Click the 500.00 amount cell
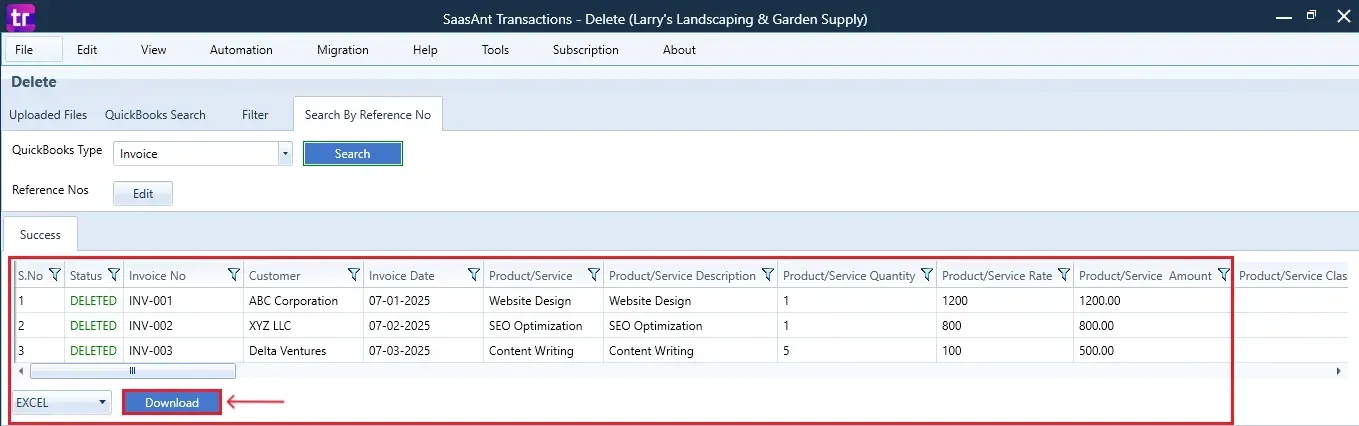This screenshot has height=426, width=1359. [1153, 351]
